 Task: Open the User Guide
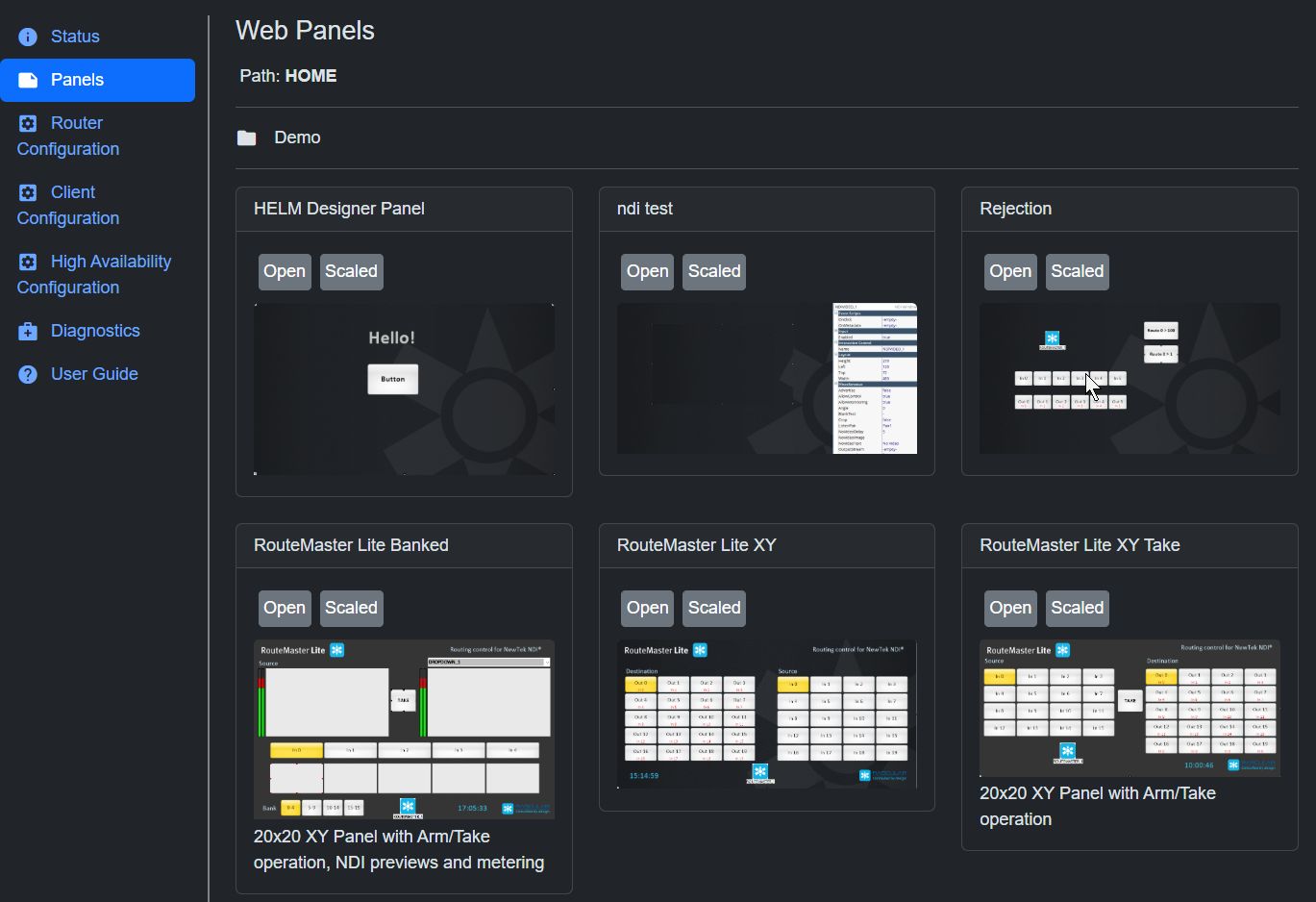97,374
